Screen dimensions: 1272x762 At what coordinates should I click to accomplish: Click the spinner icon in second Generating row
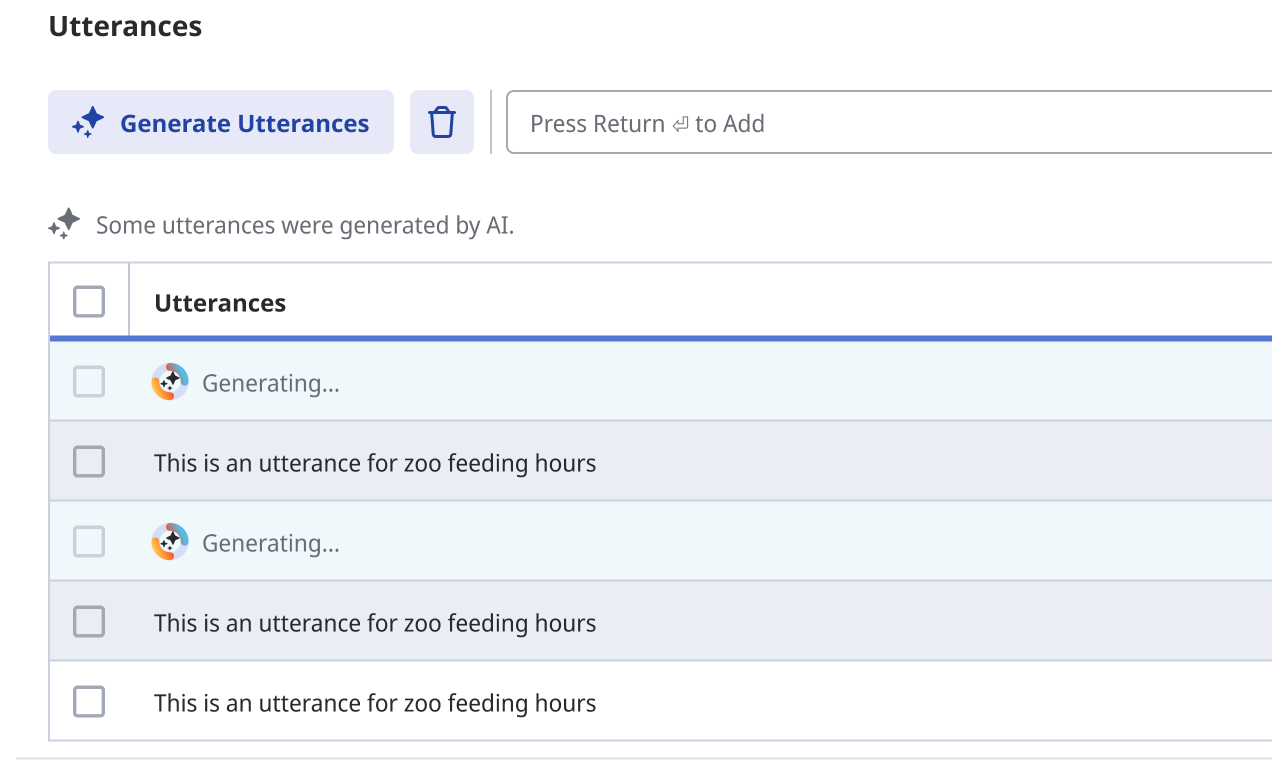(x=170, y=542)
